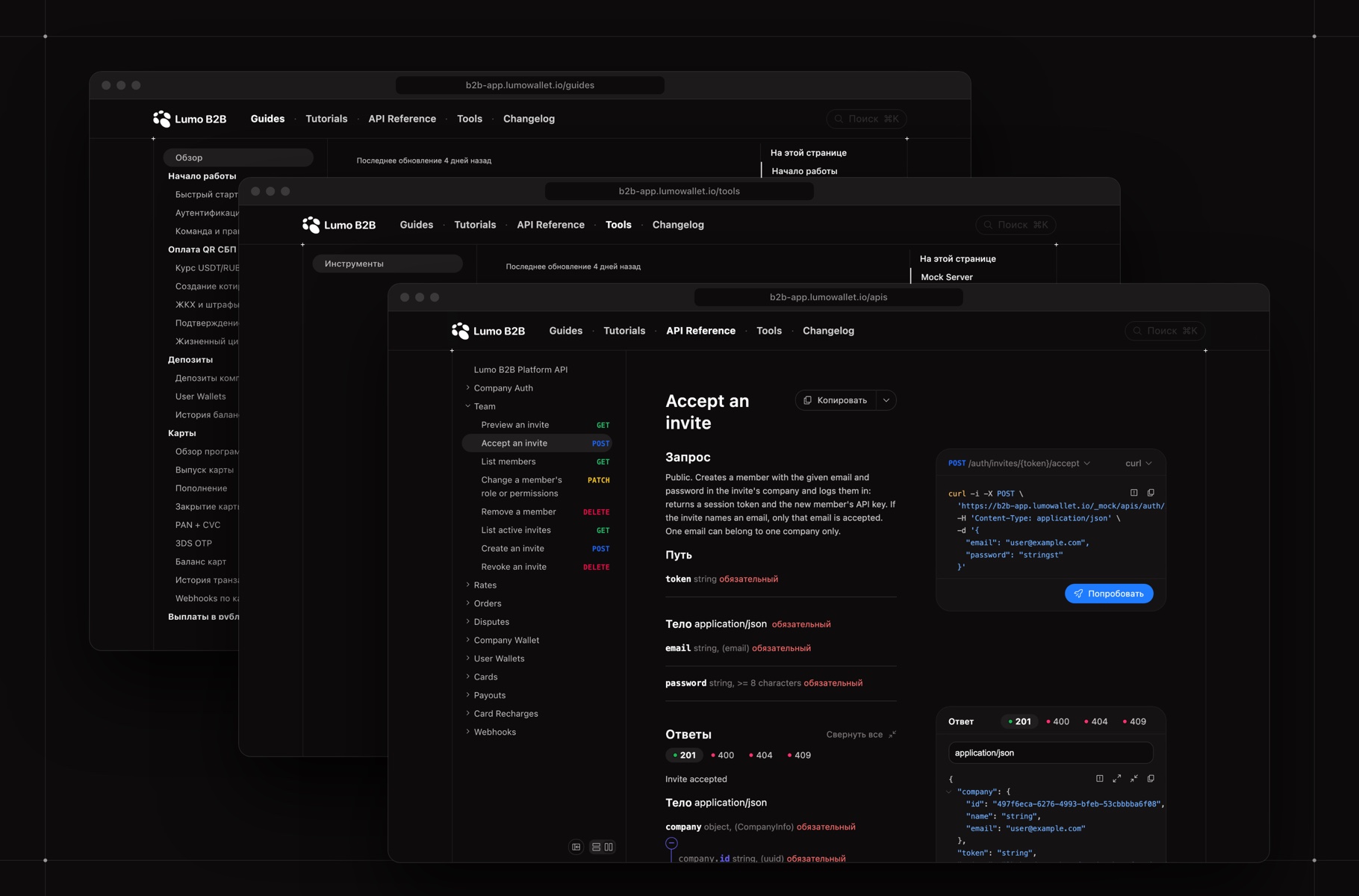This screenshot has width=1359, height=896.
Task: Collapse the "company" node in JSON response
Action: (949, 791)
